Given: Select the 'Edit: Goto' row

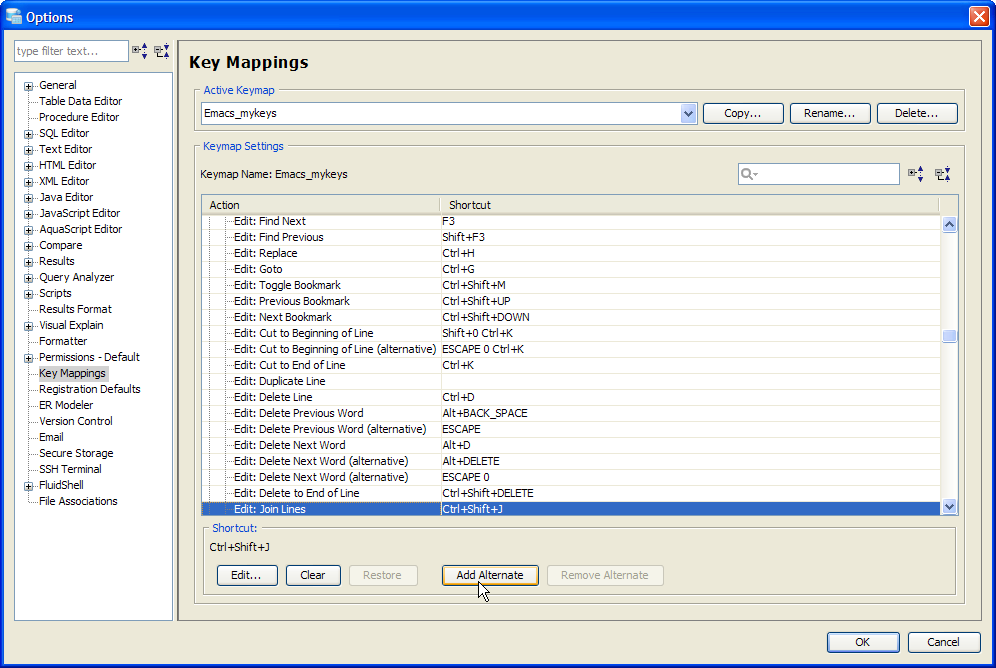Looking at the screenshot, I should [x=571, y=269].
